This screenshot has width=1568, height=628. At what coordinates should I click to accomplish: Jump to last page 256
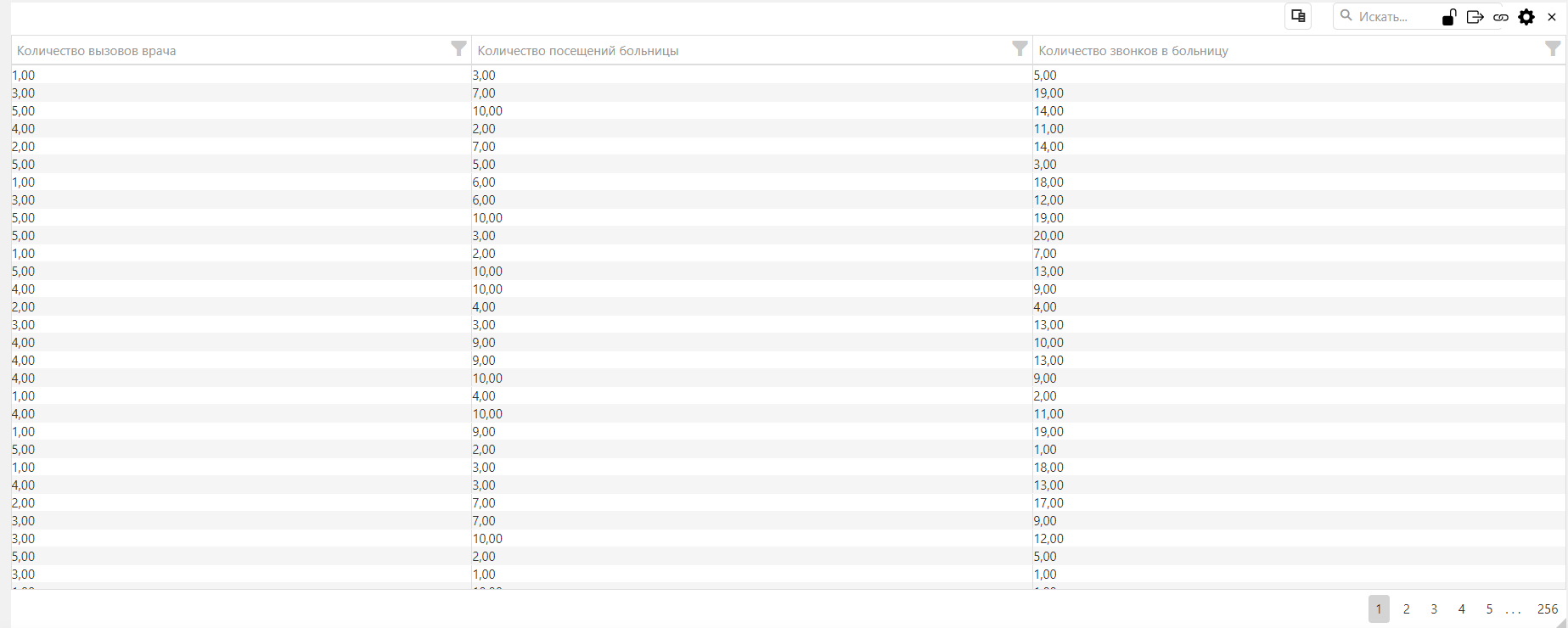(1548, 609)
